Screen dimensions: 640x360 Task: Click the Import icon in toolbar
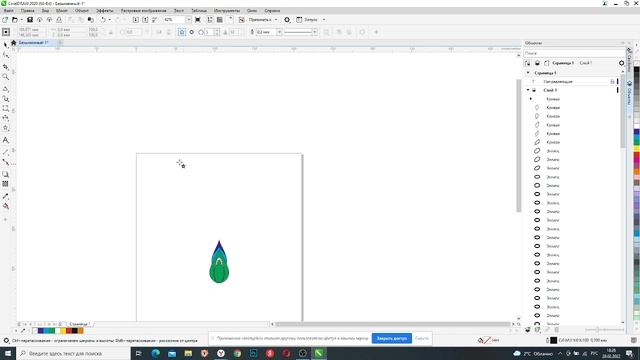pos(136,20)
